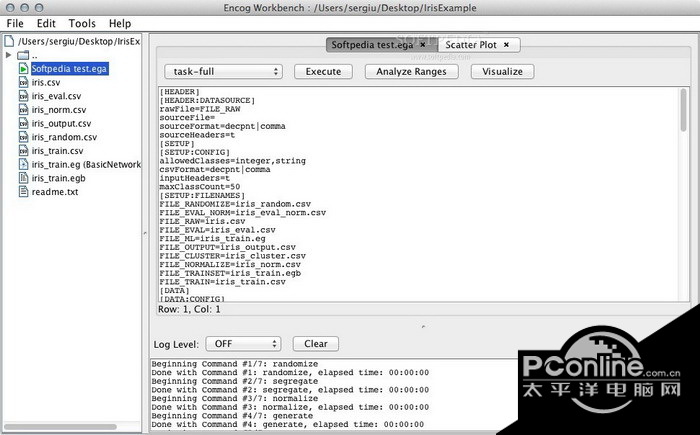The width and height of the screenshot is (700, 435).
Task: Click the [DATA] section line
Action: coord(175,291)
